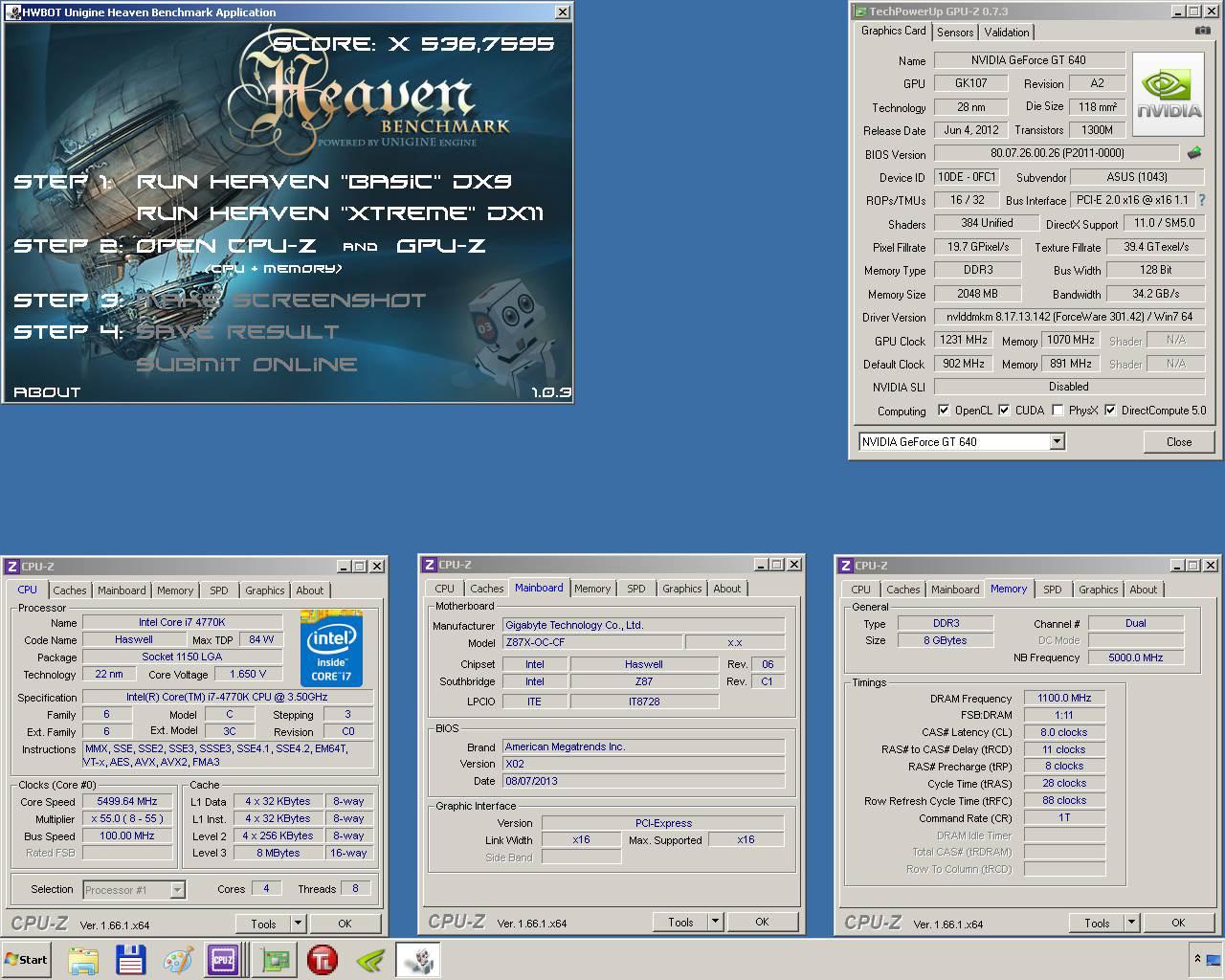The width and height of the screenshot is (1225, 980).
Task: Open the Windows Start button
Action: pyautogui.click(x=26, y=959)
